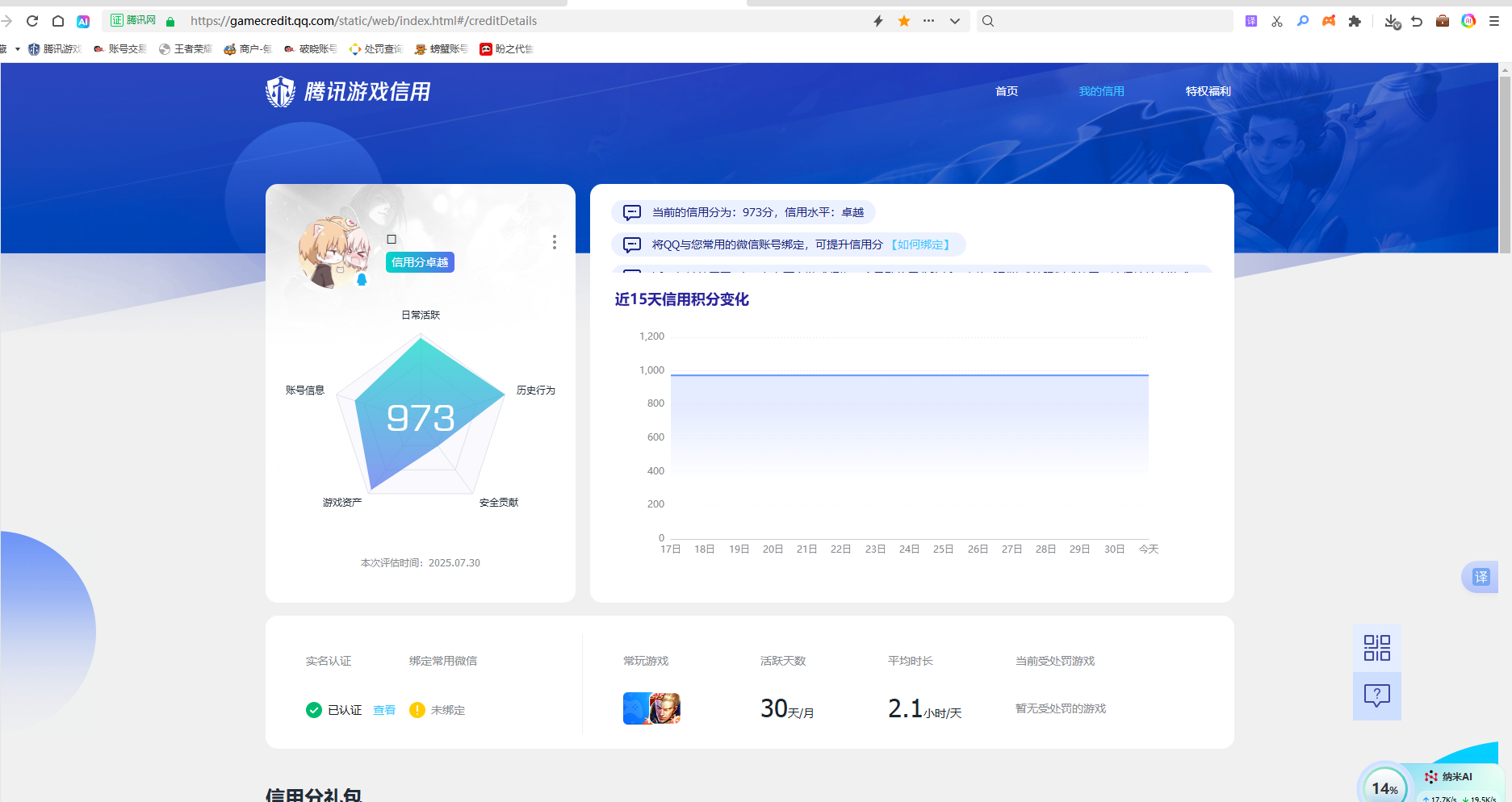
Task: Open the downloads icon
Action: point(1392,22)
